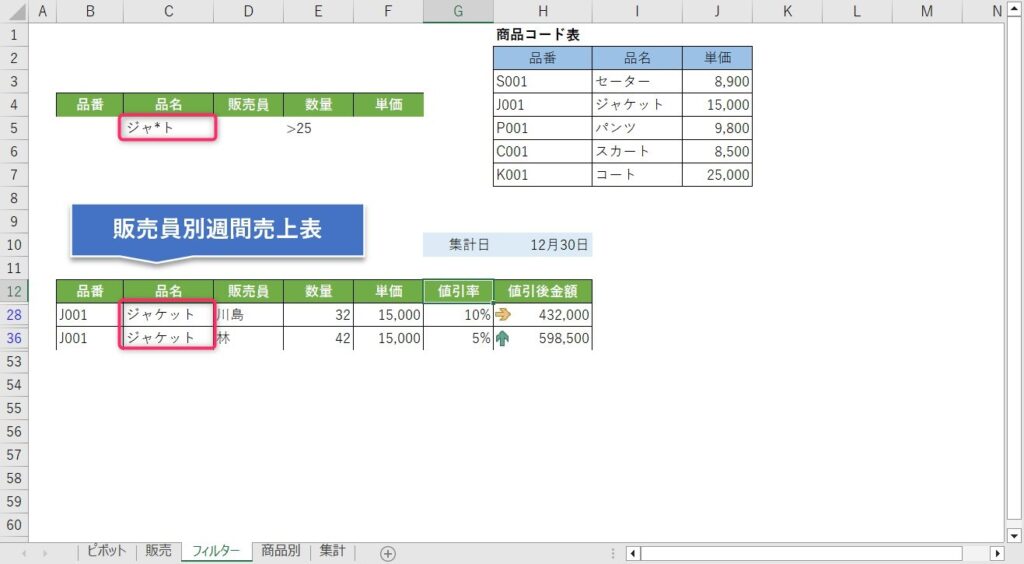Click the yellow sideways arrow beside 432,000

pyautogui.click(x=502, y=315)
